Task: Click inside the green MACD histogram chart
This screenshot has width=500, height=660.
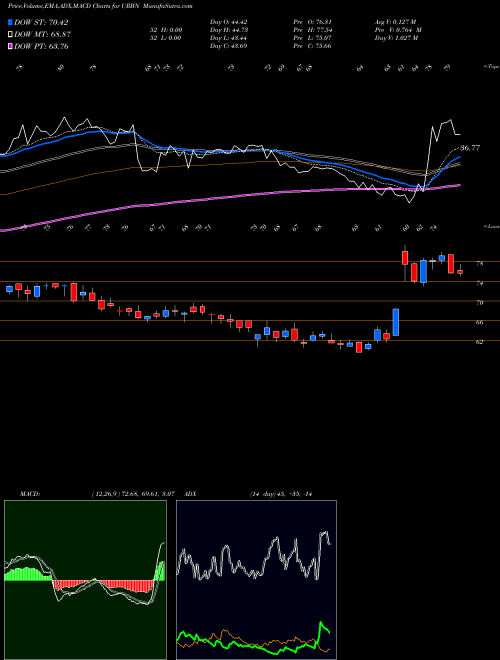Action: 85,580
